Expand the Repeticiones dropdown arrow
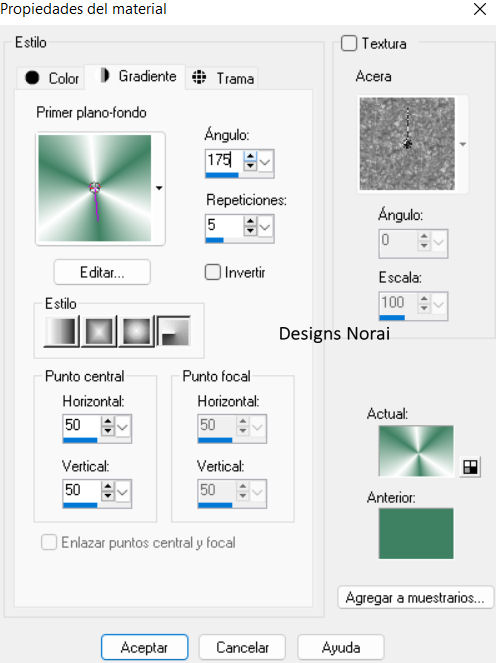This screenshot has height=663, width=496. [265, 227]
